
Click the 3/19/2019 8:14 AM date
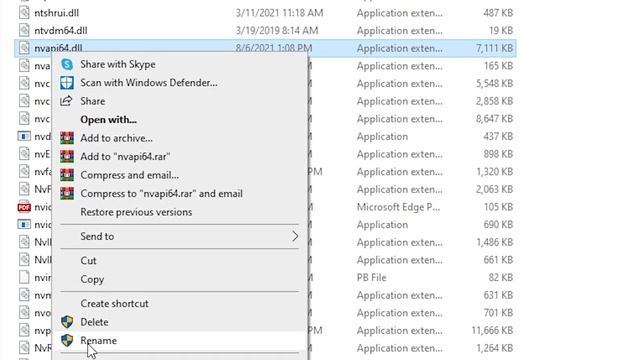(276, 30)
